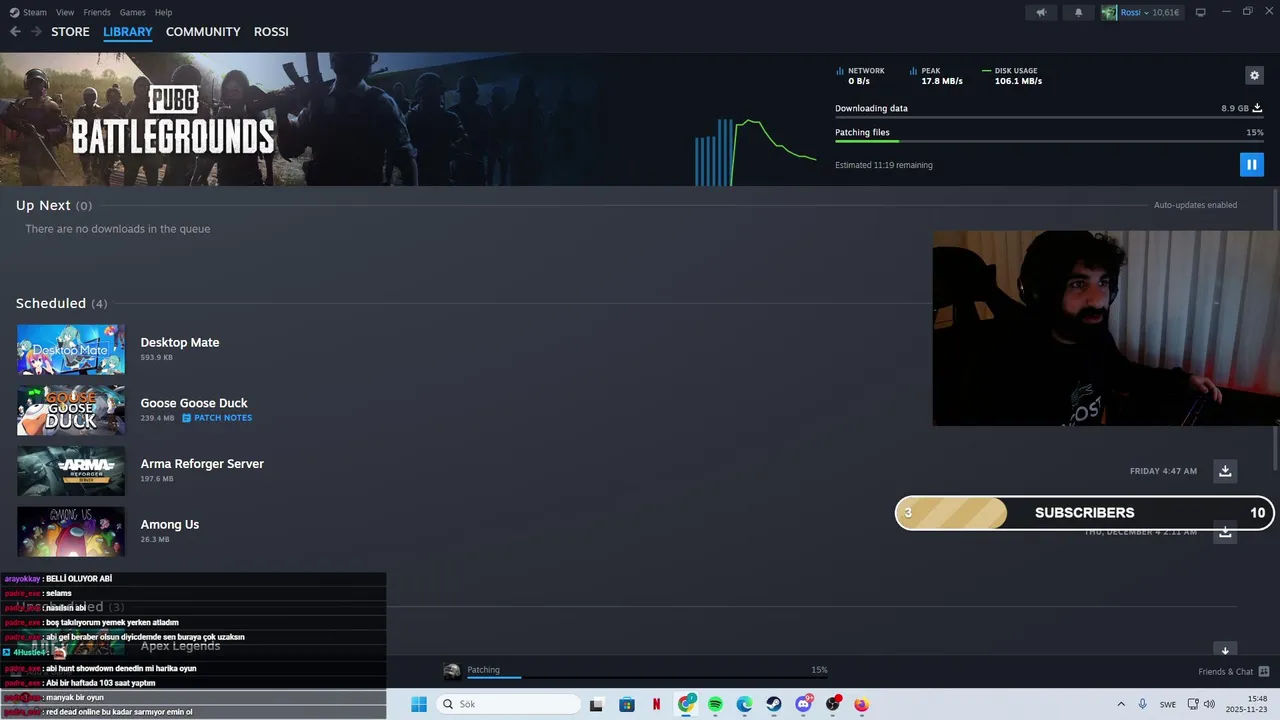Go back with the left arrow
The image size is (1280, 720).
click(15, 32)
